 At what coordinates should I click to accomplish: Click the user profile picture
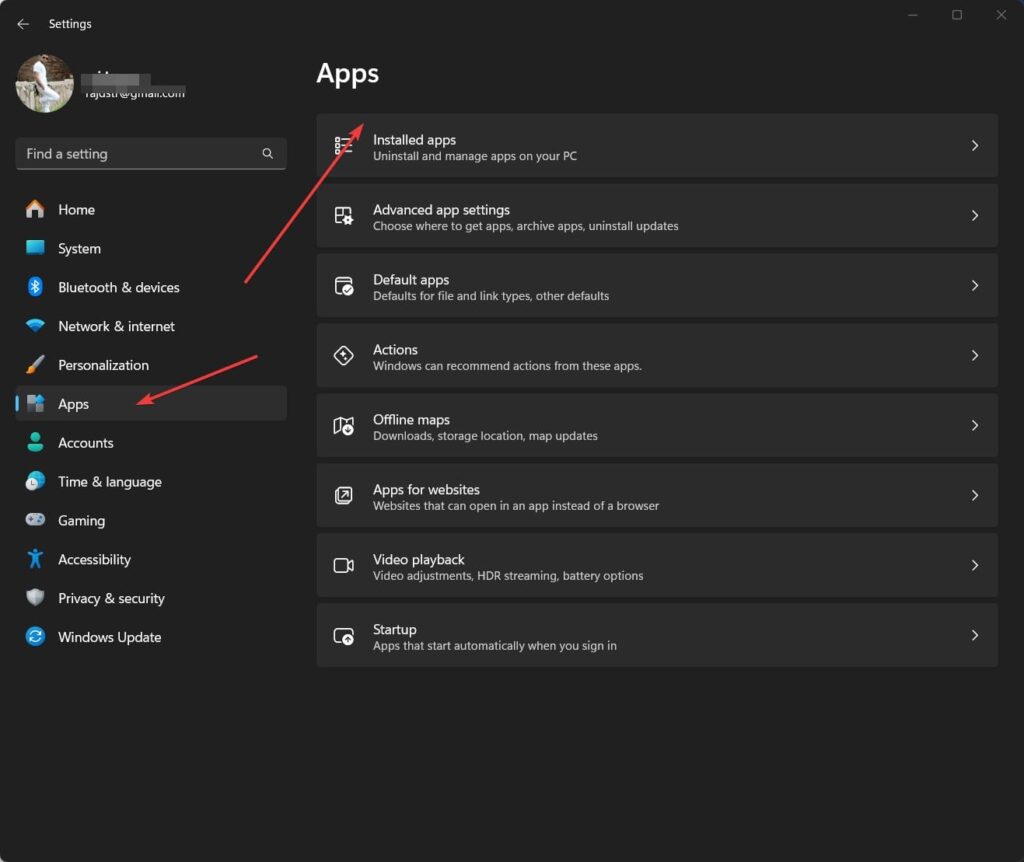pyautogui.click(x=45, y=84)
